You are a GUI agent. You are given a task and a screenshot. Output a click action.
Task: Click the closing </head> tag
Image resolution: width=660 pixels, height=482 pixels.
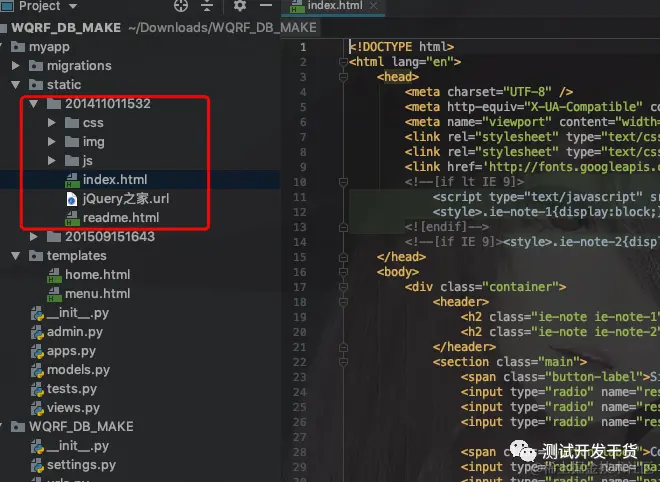point(402,257)
